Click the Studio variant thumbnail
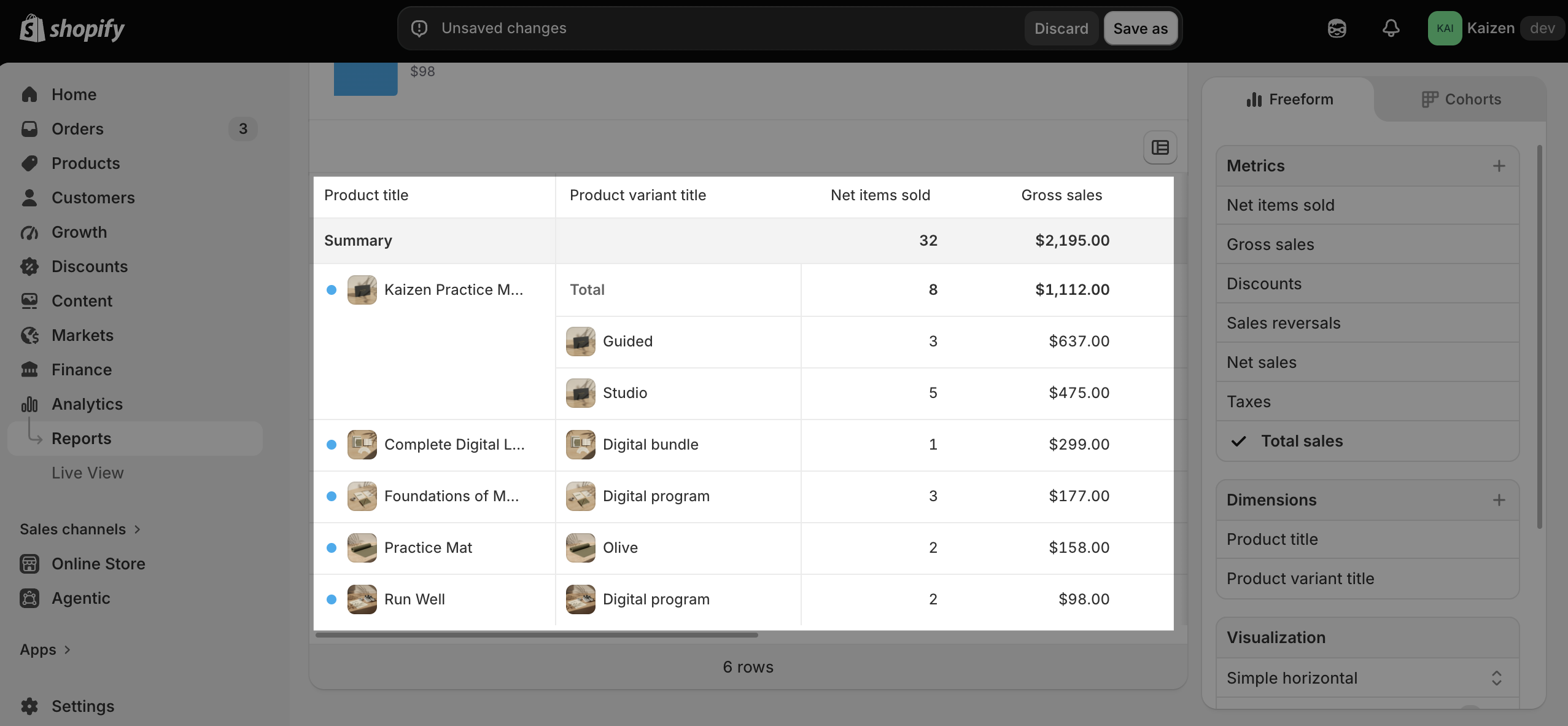This screenshot has height=726, width=1568. click(581, 393)
